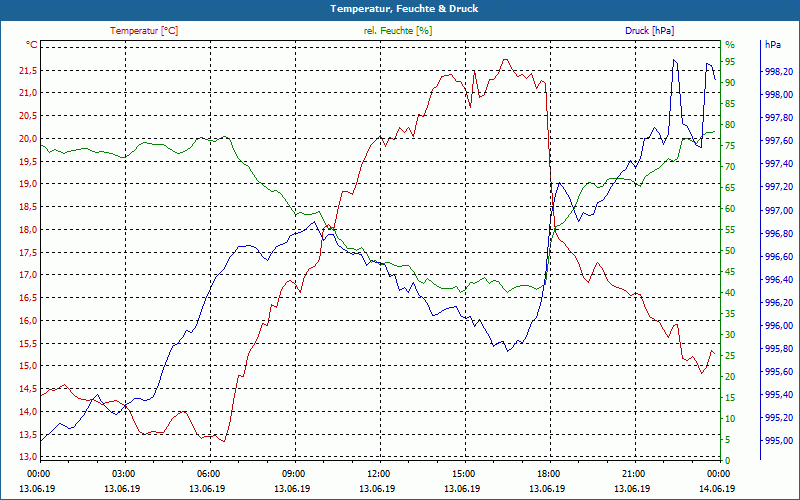
Task: Click the '95' humidity axis value
Action: click(730, 62)
